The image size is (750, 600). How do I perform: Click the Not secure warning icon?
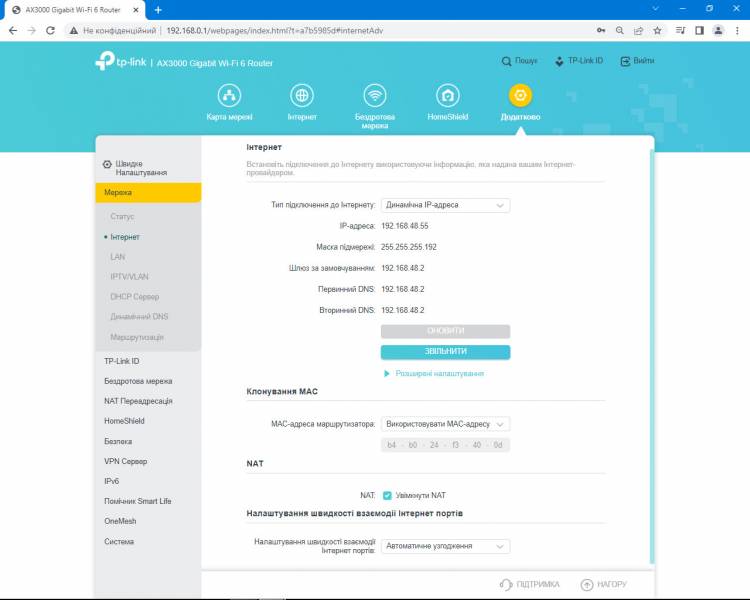pyautogui.click(x=74, y=31)
